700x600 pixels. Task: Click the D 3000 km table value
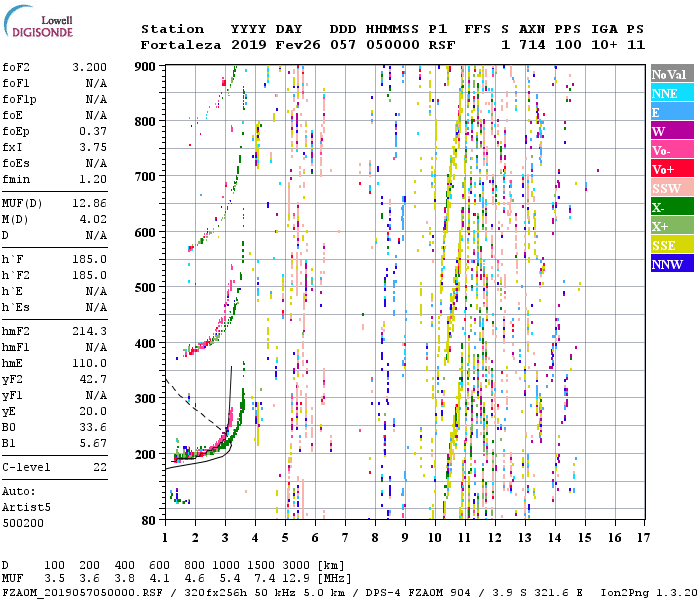tap(296, 566)
